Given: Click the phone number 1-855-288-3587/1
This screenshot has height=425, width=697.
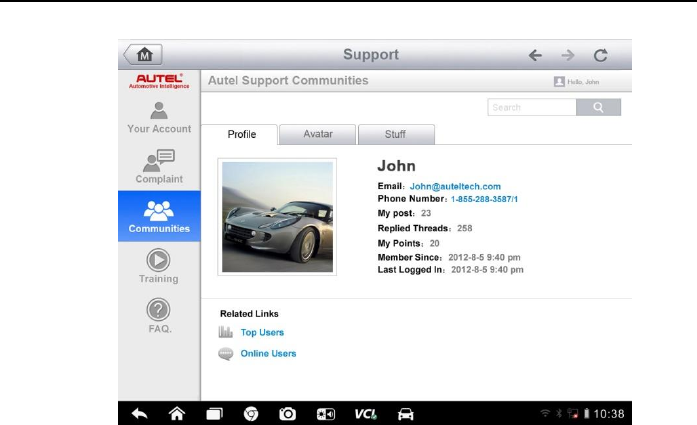Looking at the screenshot, I should [x=484, y=199].
